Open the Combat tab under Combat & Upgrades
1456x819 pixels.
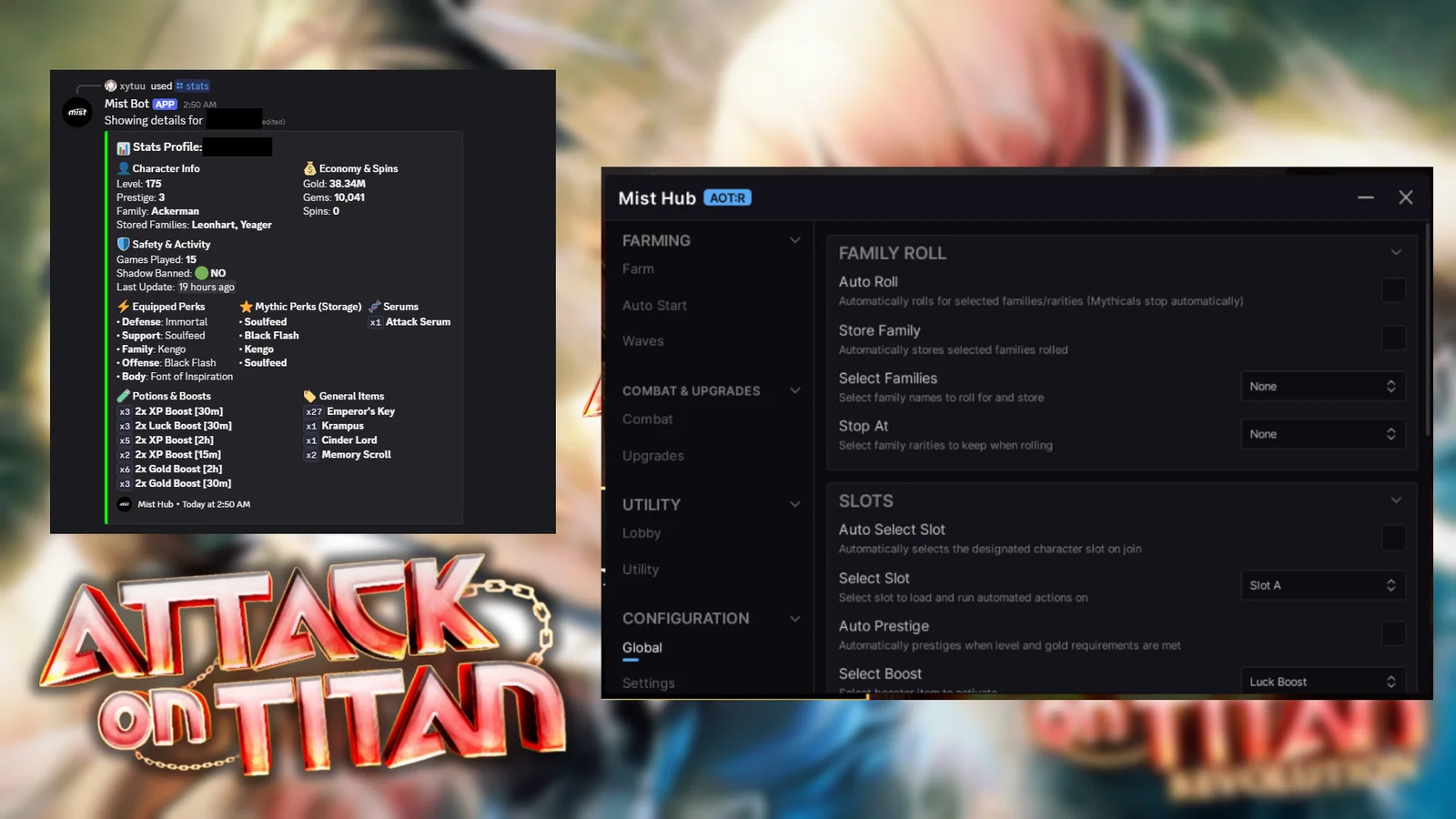[647, 420]
